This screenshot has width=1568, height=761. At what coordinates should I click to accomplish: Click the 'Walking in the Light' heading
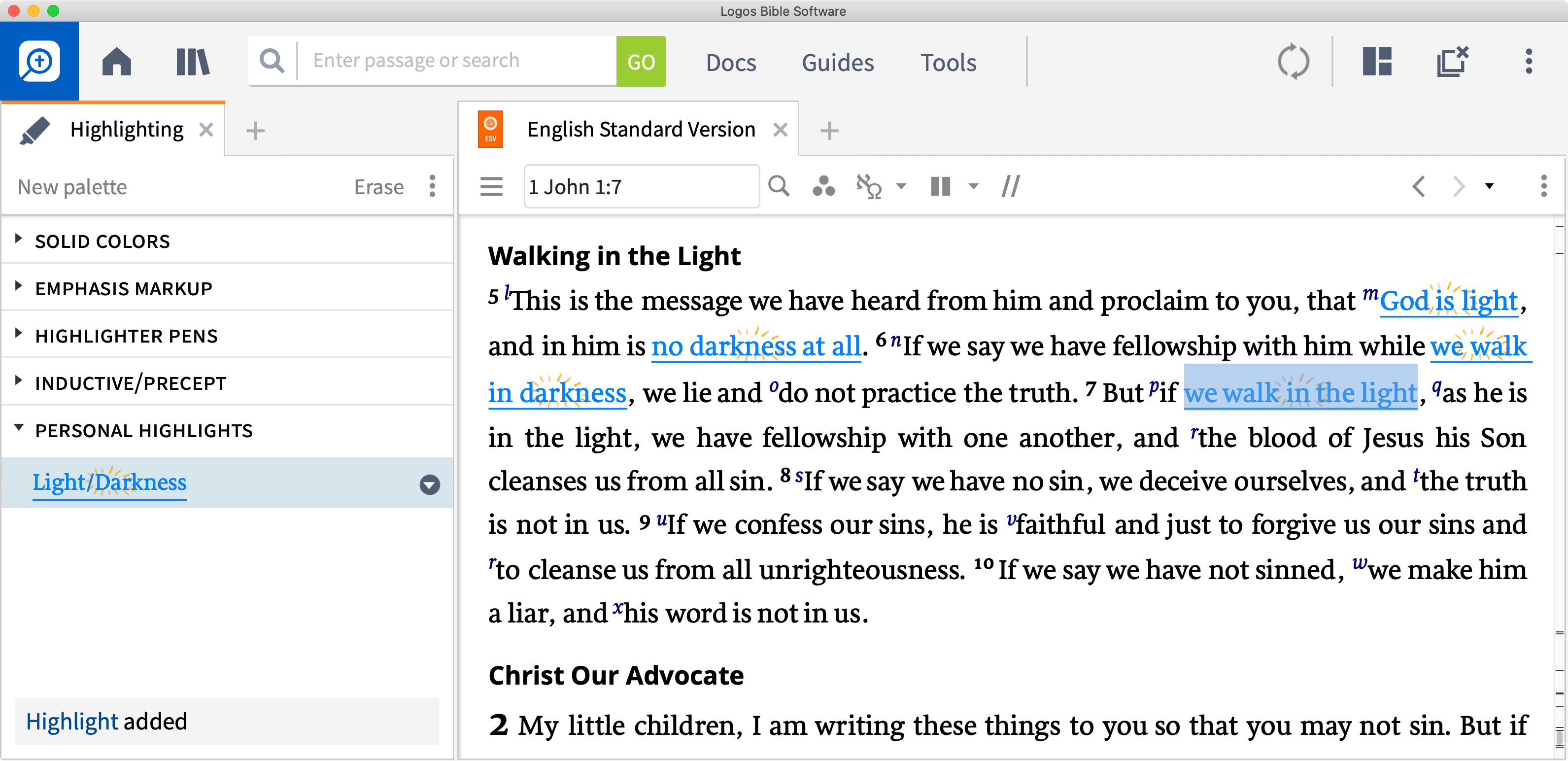click(x=614, y=256)
